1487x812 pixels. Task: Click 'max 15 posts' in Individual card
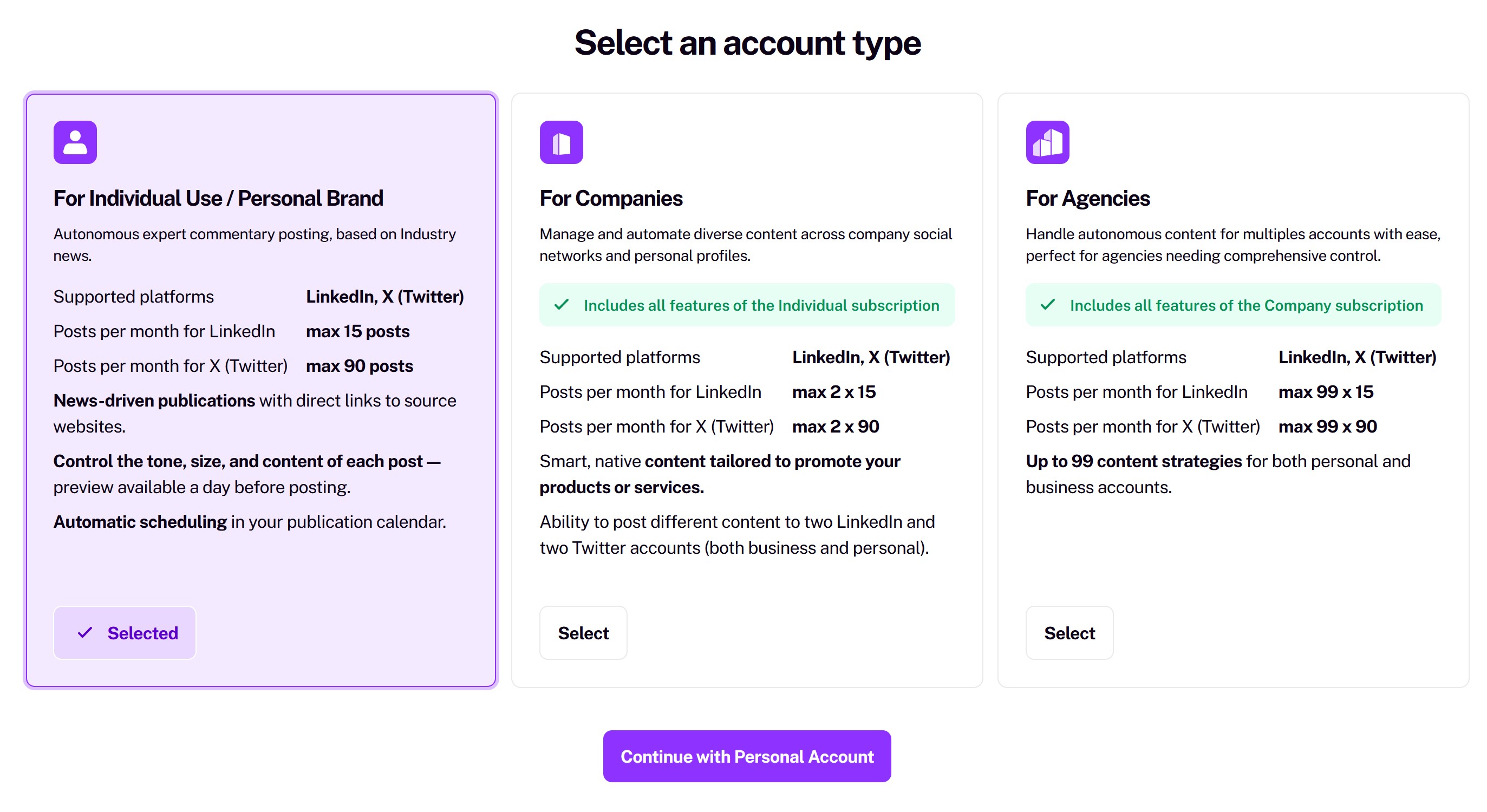358,331
